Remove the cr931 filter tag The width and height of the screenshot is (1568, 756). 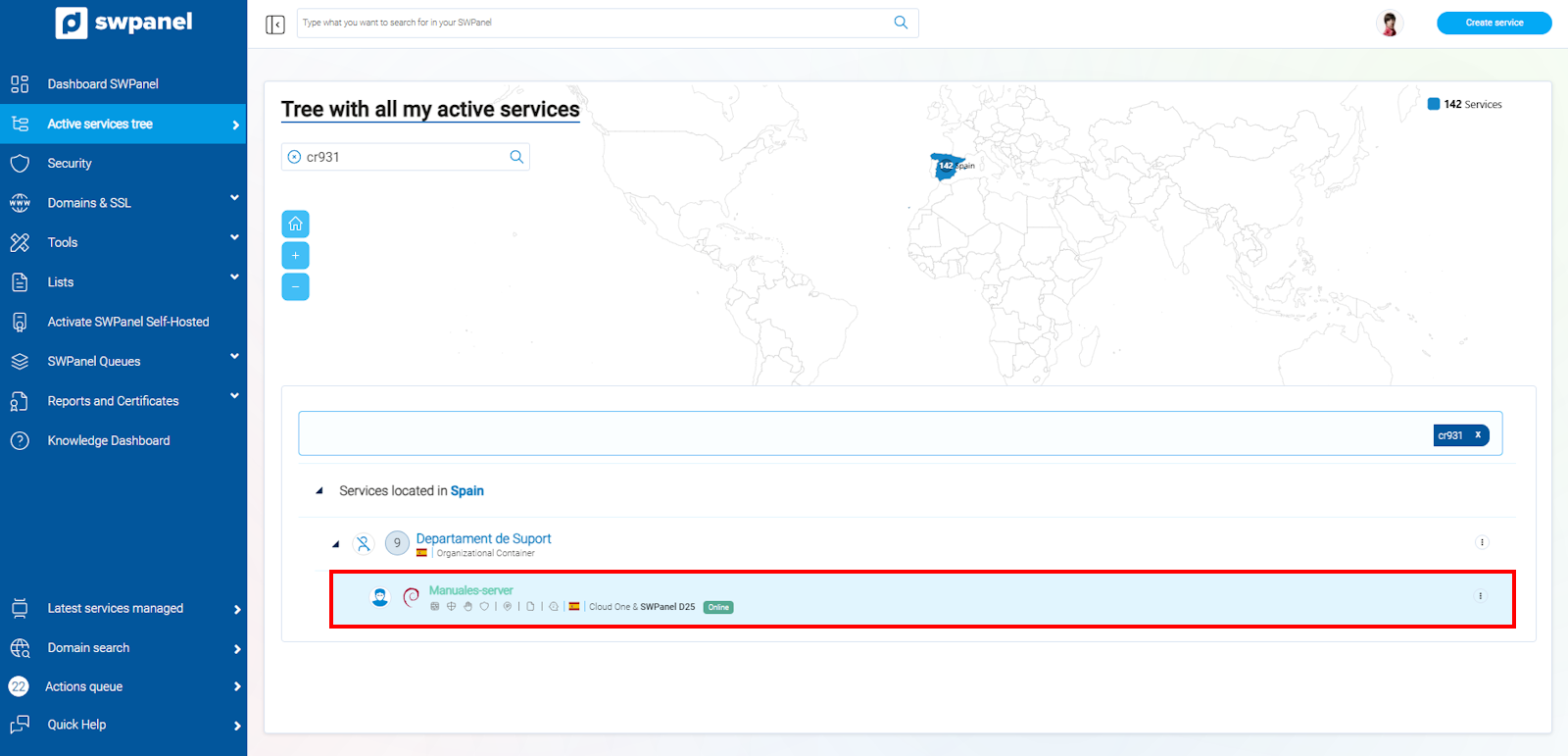1478,435
